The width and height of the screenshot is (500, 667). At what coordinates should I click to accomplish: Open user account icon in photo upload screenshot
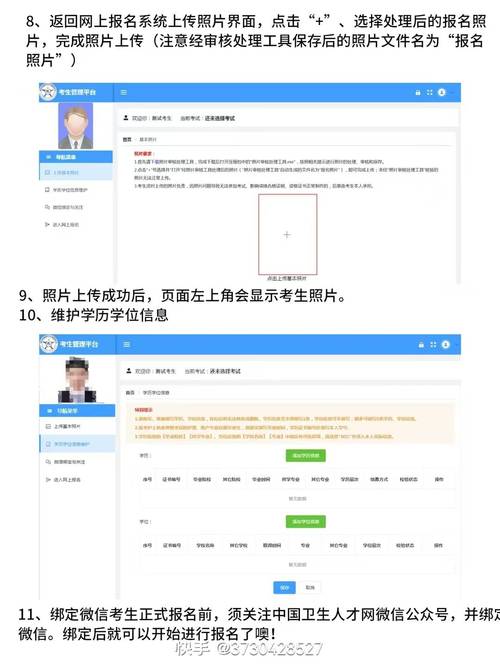tap(442, 92)
